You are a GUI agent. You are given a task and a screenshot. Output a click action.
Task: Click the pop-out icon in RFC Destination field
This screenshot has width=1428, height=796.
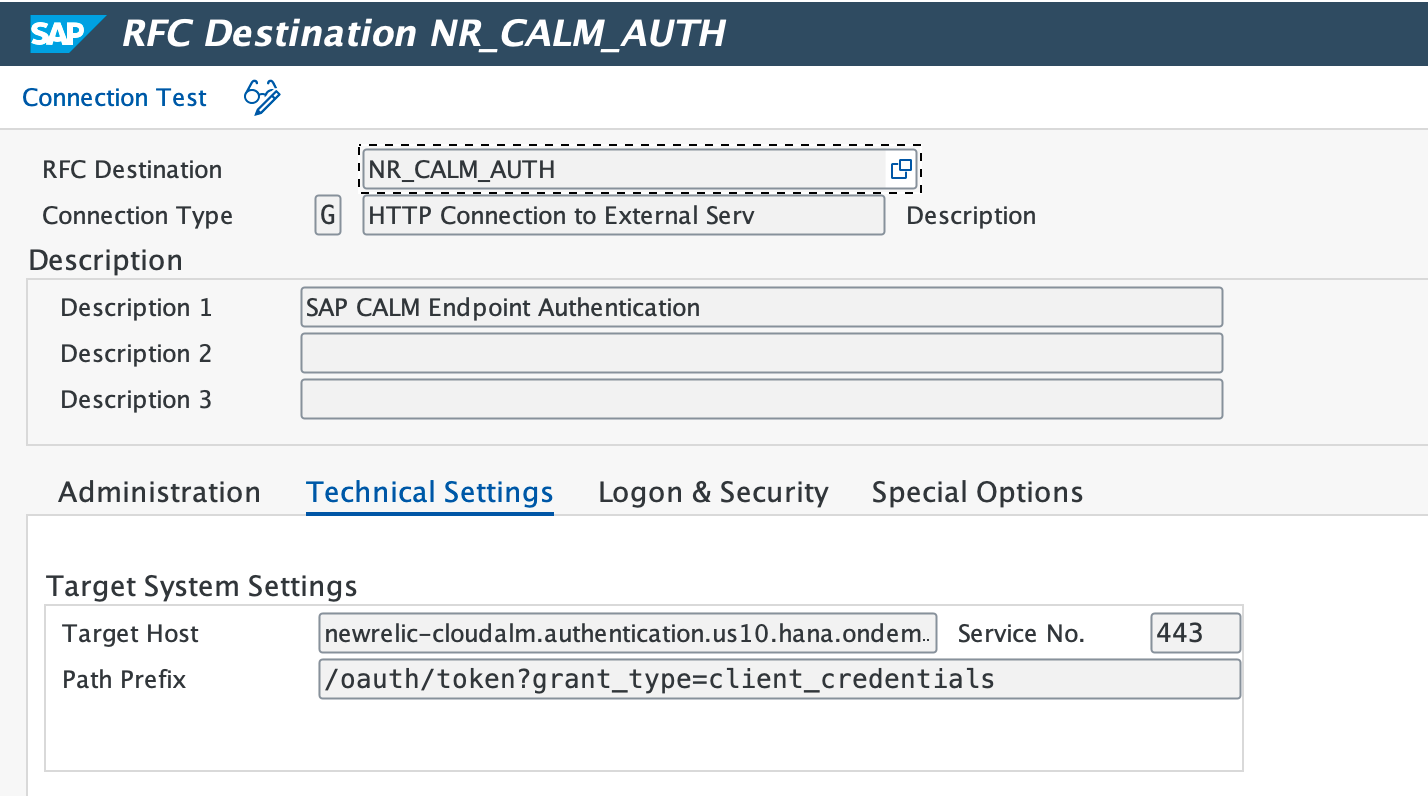[900, 169]
